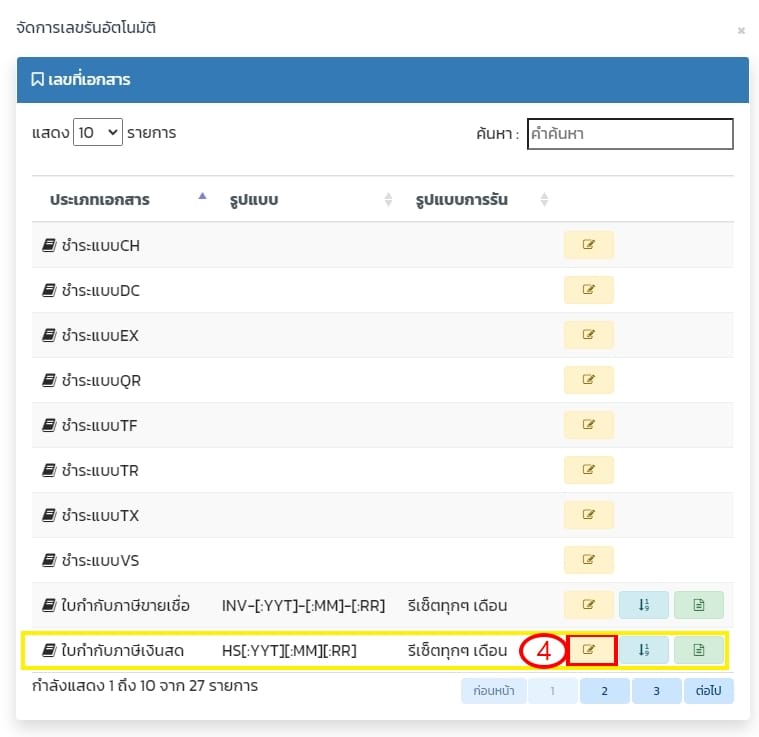759x737 pixels.
Task: Sort by รูปแบบการรัน column
Action: [x=461, y=199]
